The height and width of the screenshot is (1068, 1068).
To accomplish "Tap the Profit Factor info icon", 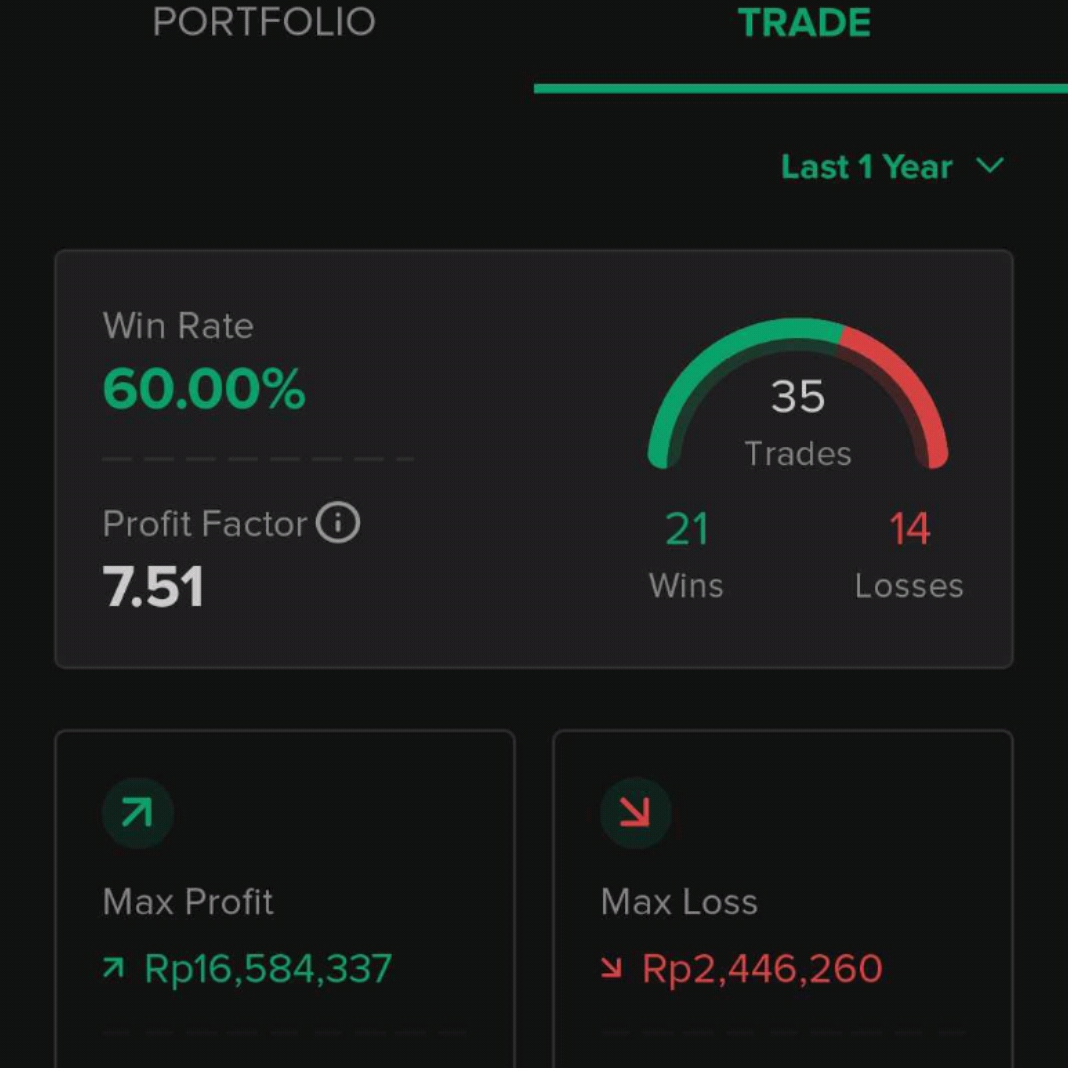I will tap(338, 523).
